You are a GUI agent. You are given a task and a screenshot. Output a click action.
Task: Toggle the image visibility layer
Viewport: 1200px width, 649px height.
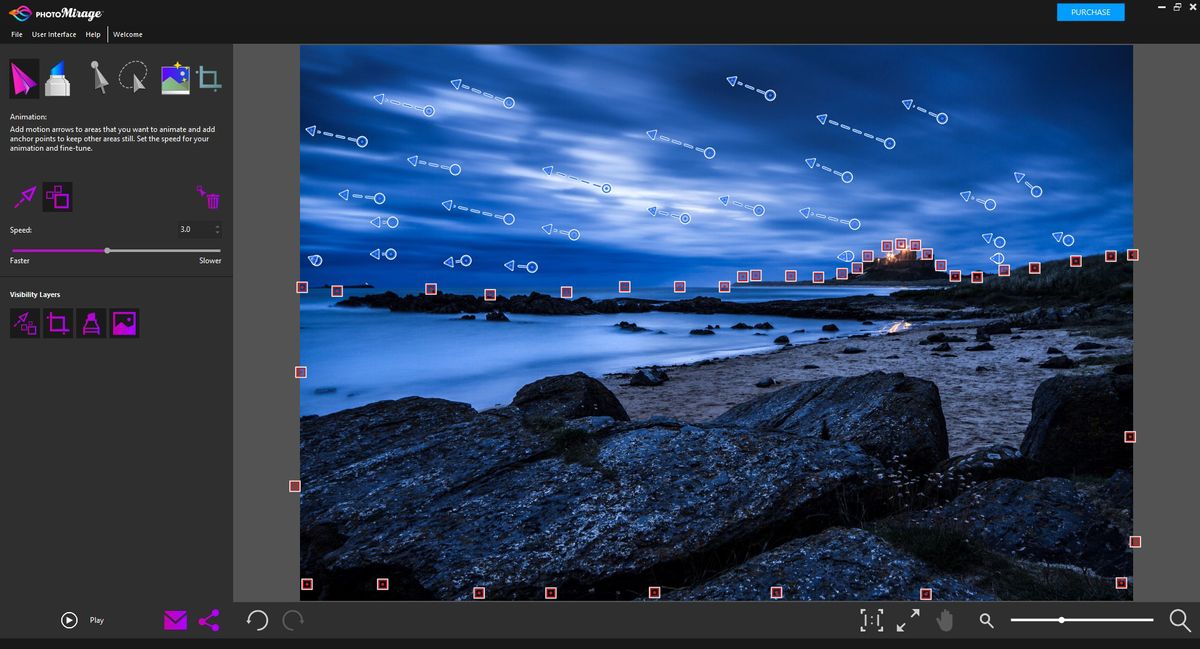(124, 322)
